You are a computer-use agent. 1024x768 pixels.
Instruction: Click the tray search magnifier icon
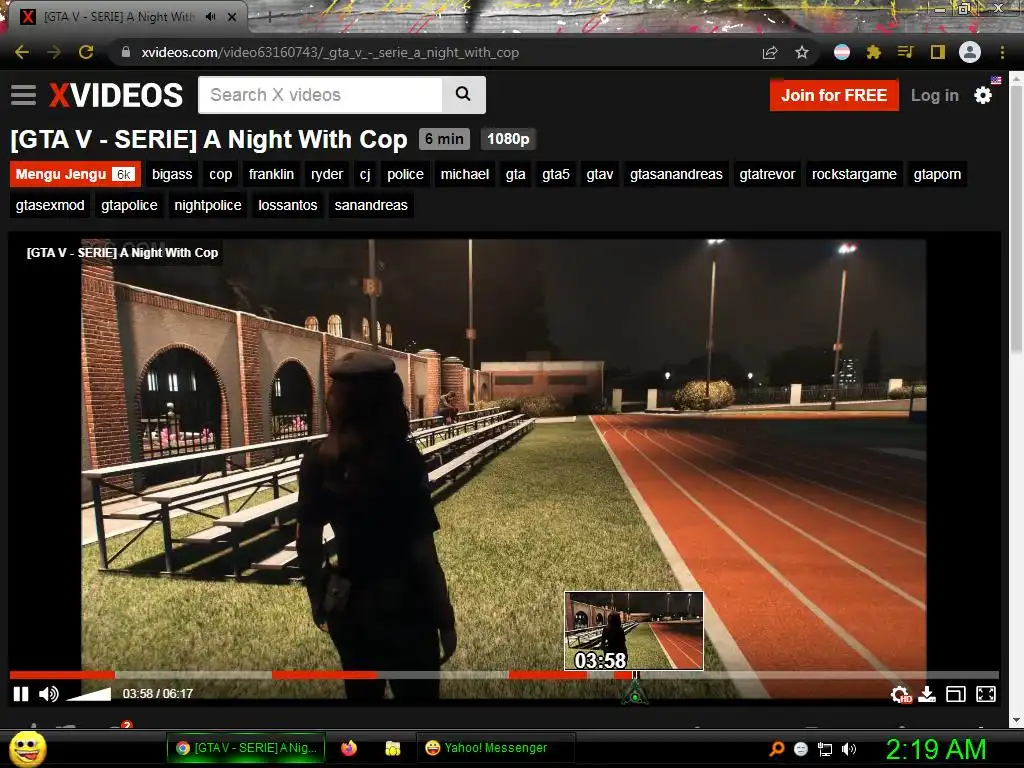(776, 749)
